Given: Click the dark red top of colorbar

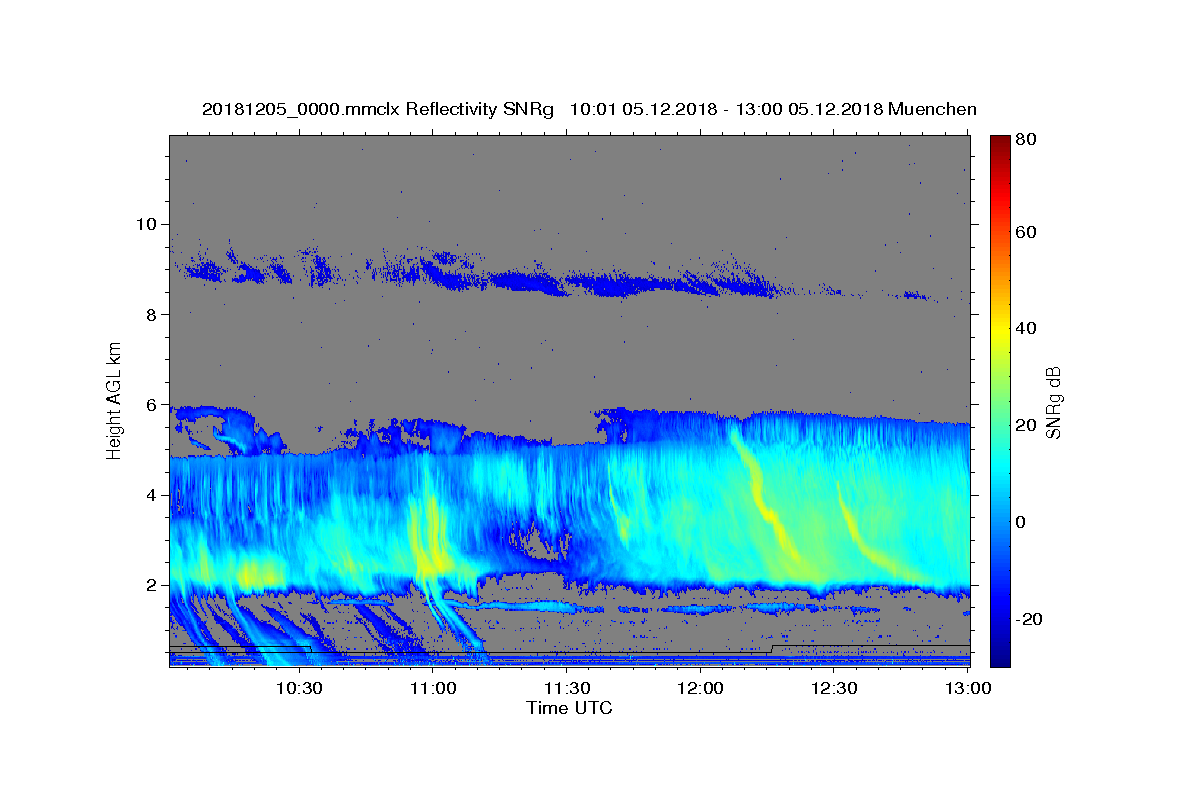Looking at the screenshot, I should pos(1000,141).
